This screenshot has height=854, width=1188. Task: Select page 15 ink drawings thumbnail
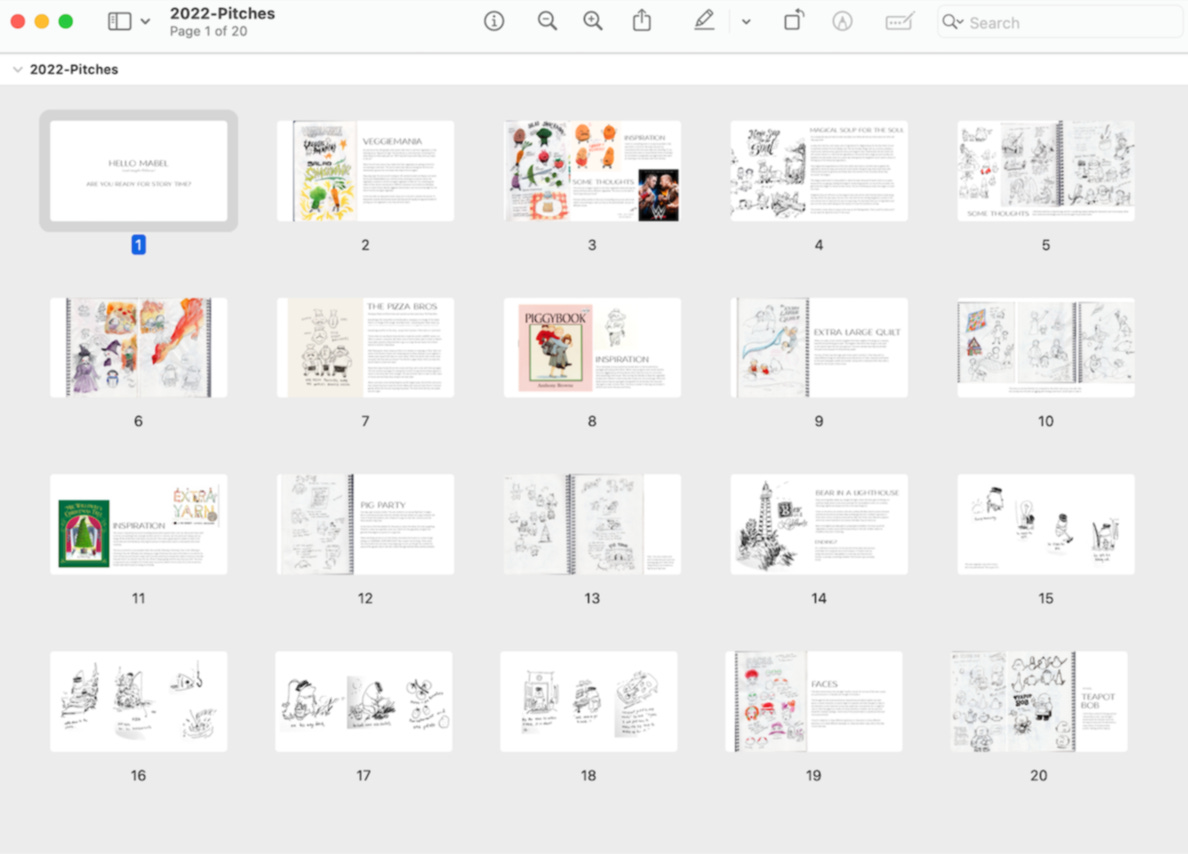1046,524
